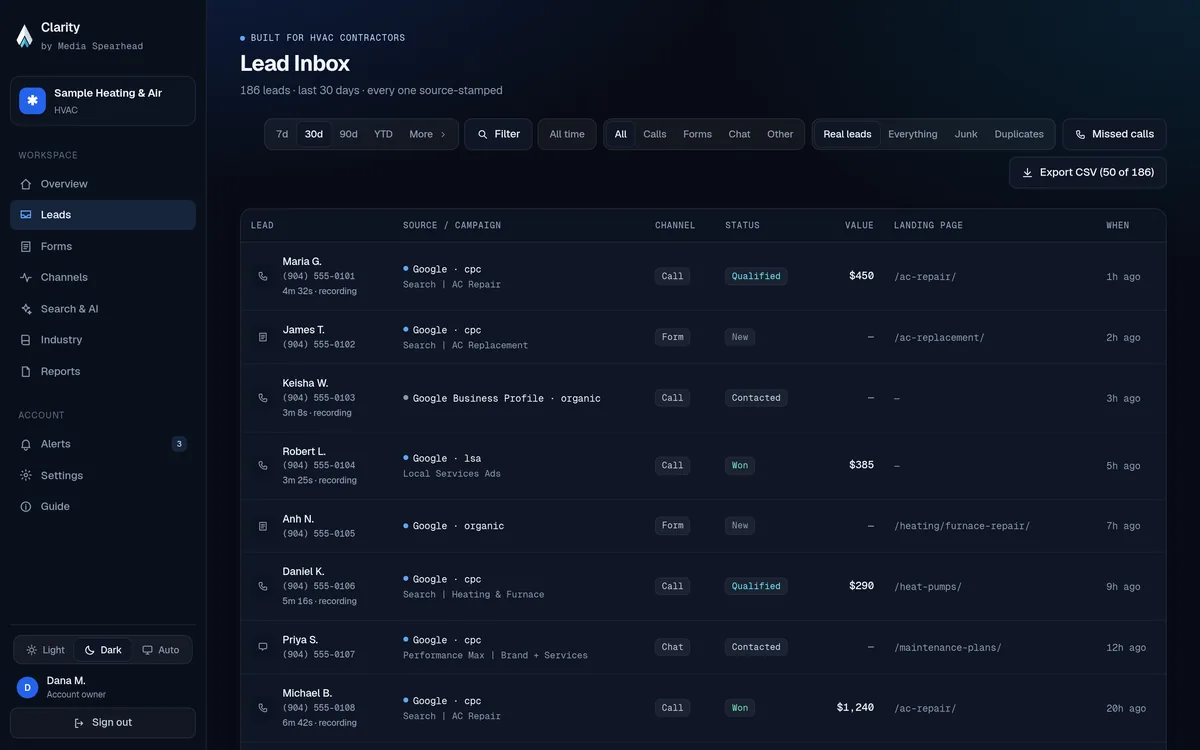
Task: Expand the More date range options
Action: click(428, 134)
